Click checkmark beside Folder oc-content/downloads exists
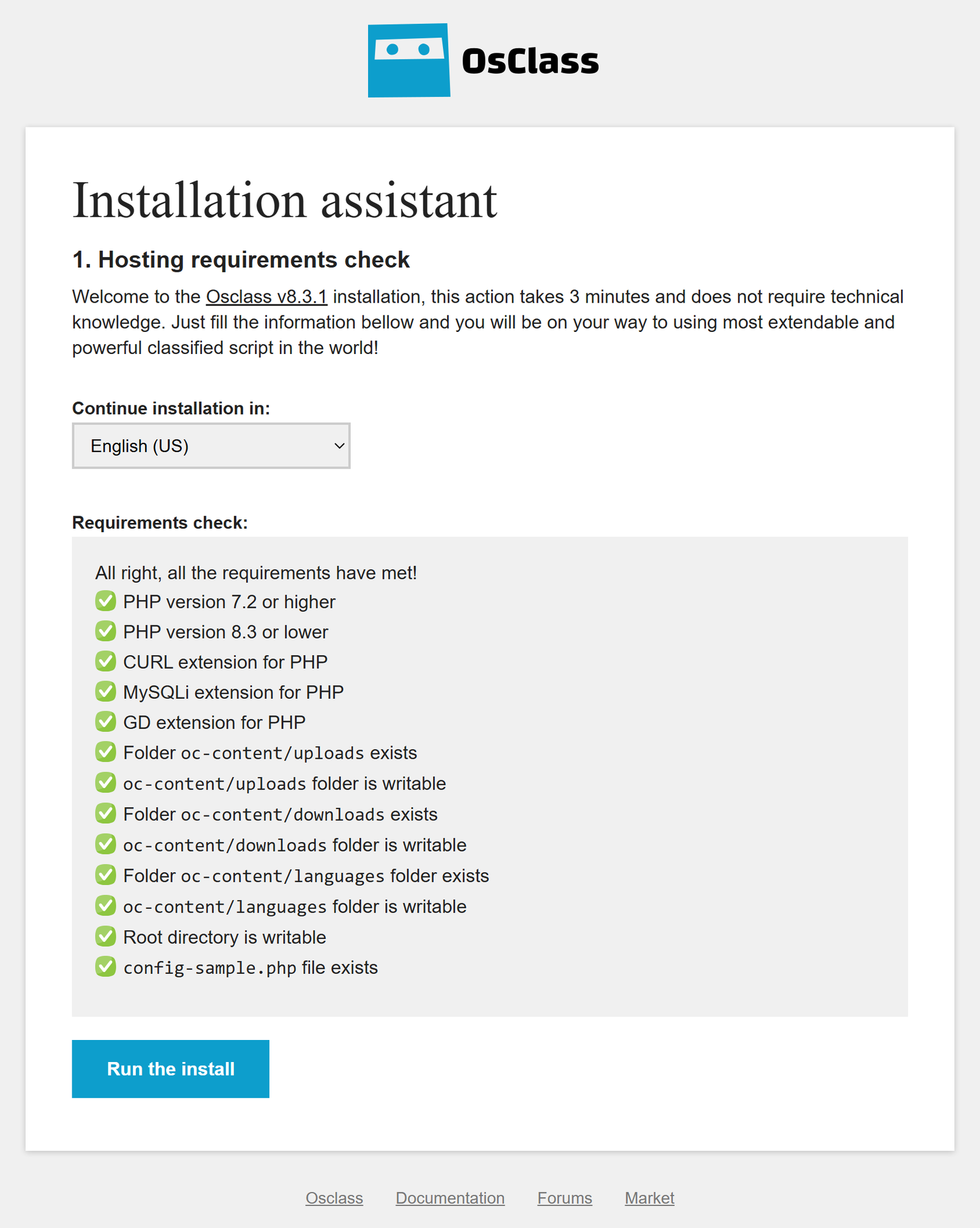The width and height of the screenshot is (980, 1228). [105, 813]
